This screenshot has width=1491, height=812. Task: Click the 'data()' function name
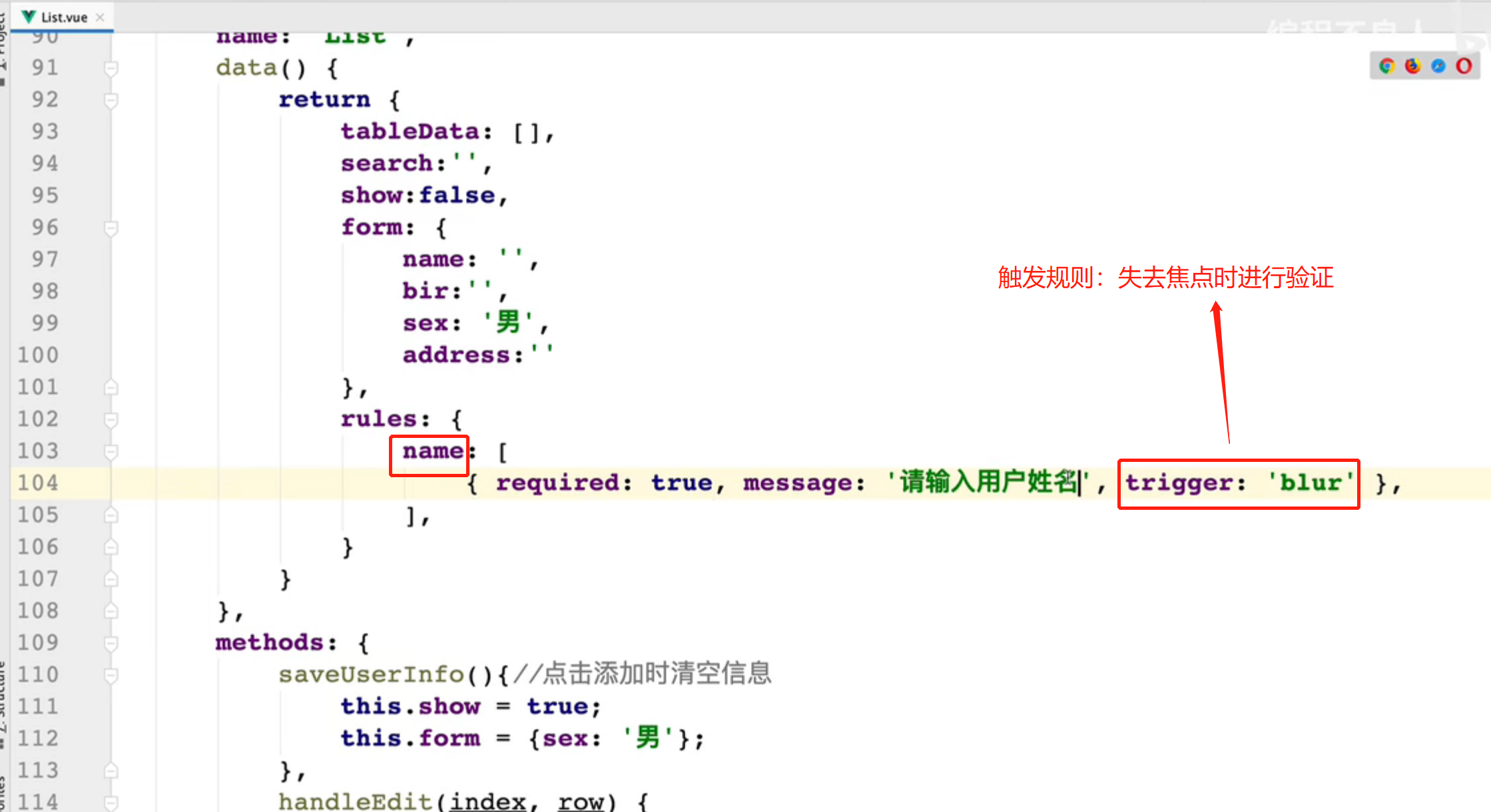261,67
